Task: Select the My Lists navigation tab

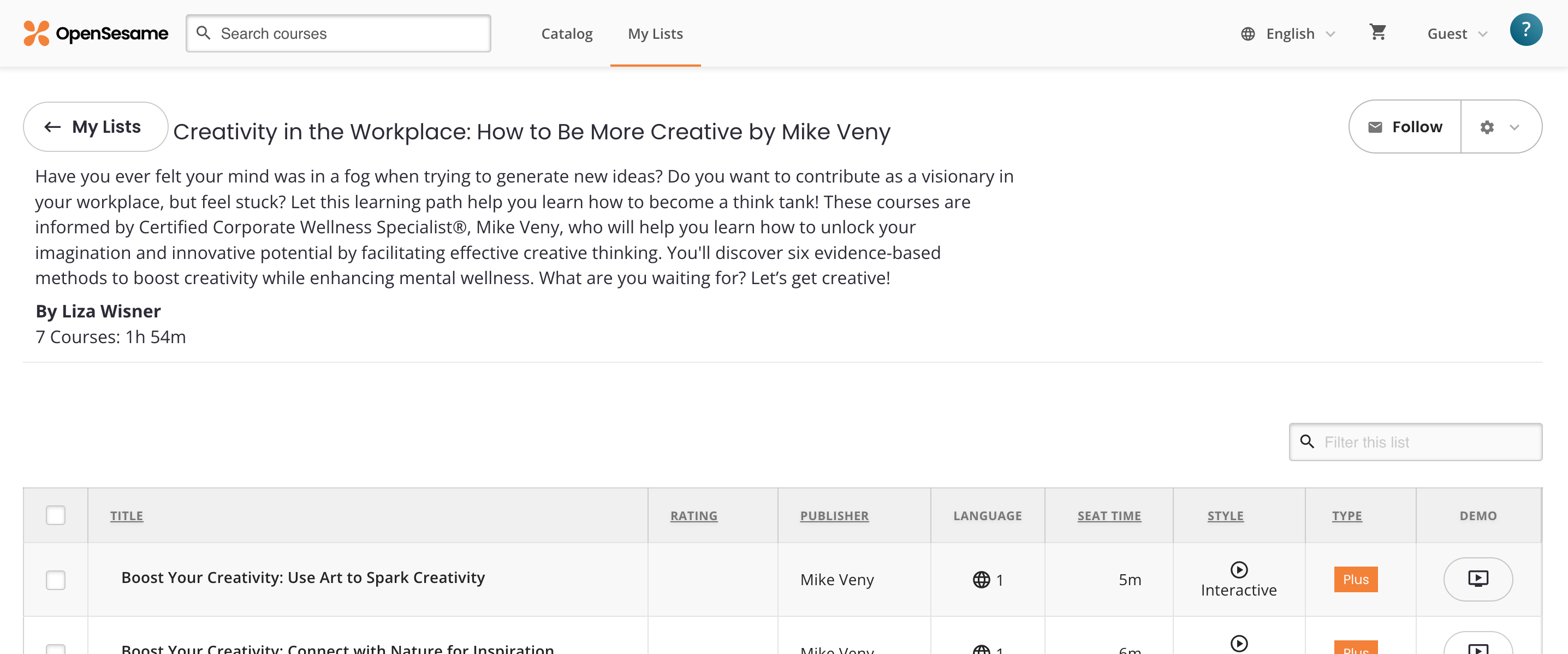Action: [x=655, y=33]
